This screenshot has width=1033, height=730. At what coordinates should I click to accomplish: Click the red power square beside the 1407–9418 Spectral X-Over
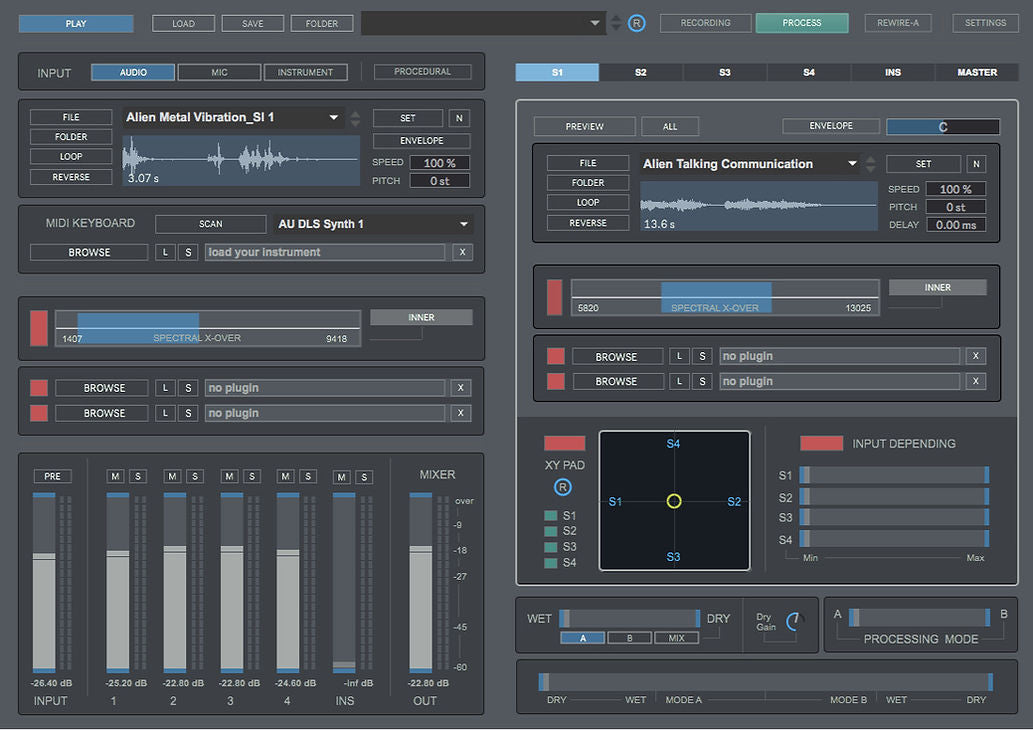coord(39,328)
